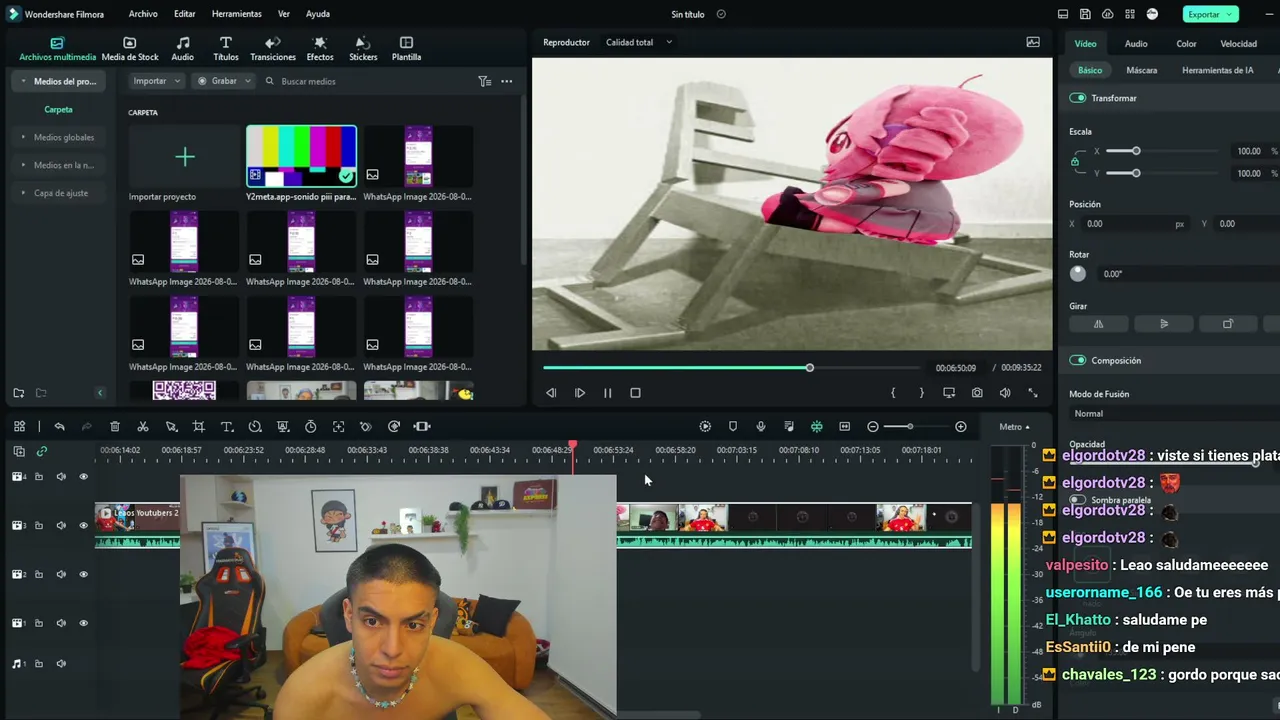Click the zoom in timeline plus button
The width and height of the screenshot is (1280, 720).
961,427
